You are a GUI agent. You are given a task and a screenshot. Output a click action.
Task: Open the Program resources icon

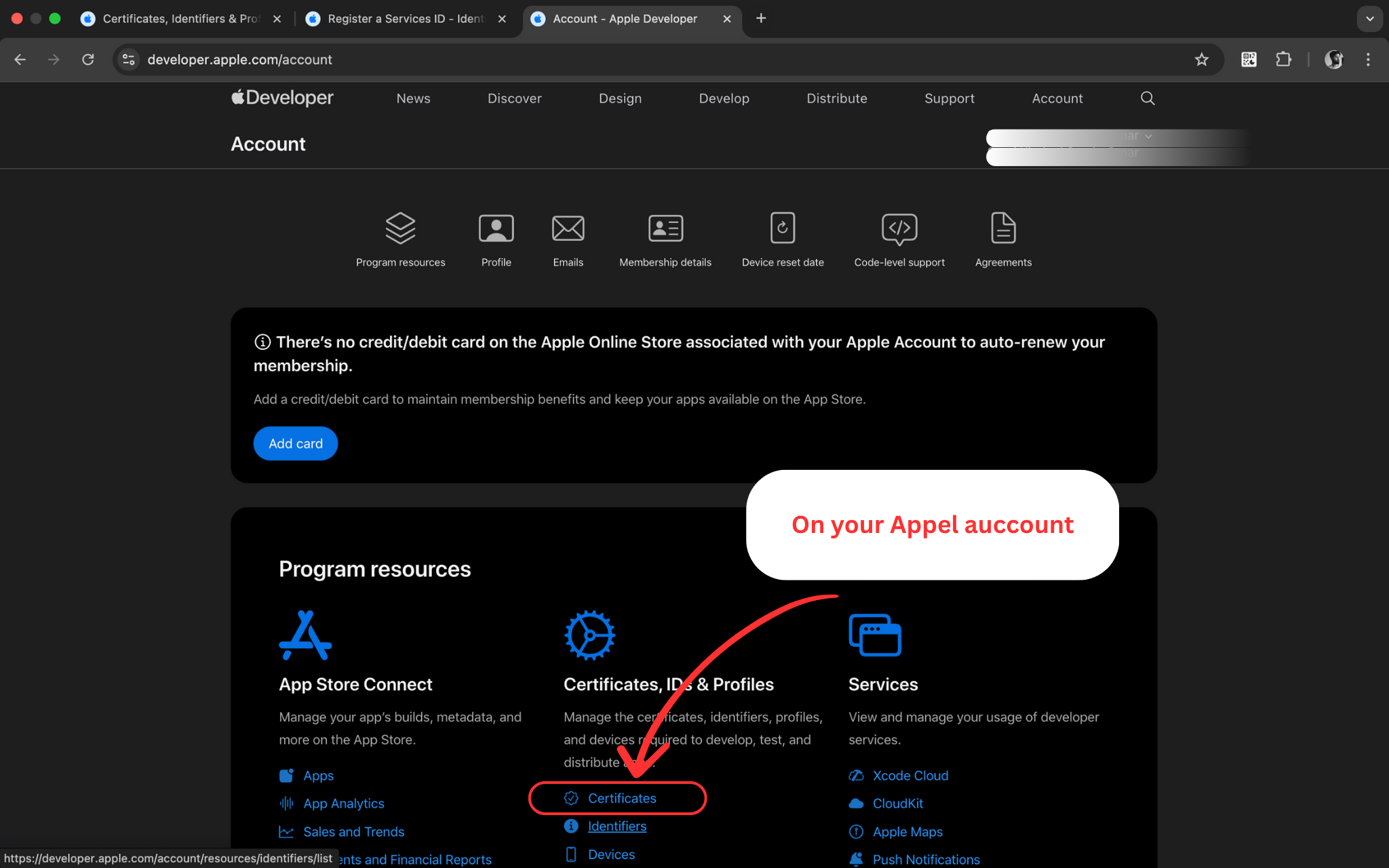click(x=400, y=229)
